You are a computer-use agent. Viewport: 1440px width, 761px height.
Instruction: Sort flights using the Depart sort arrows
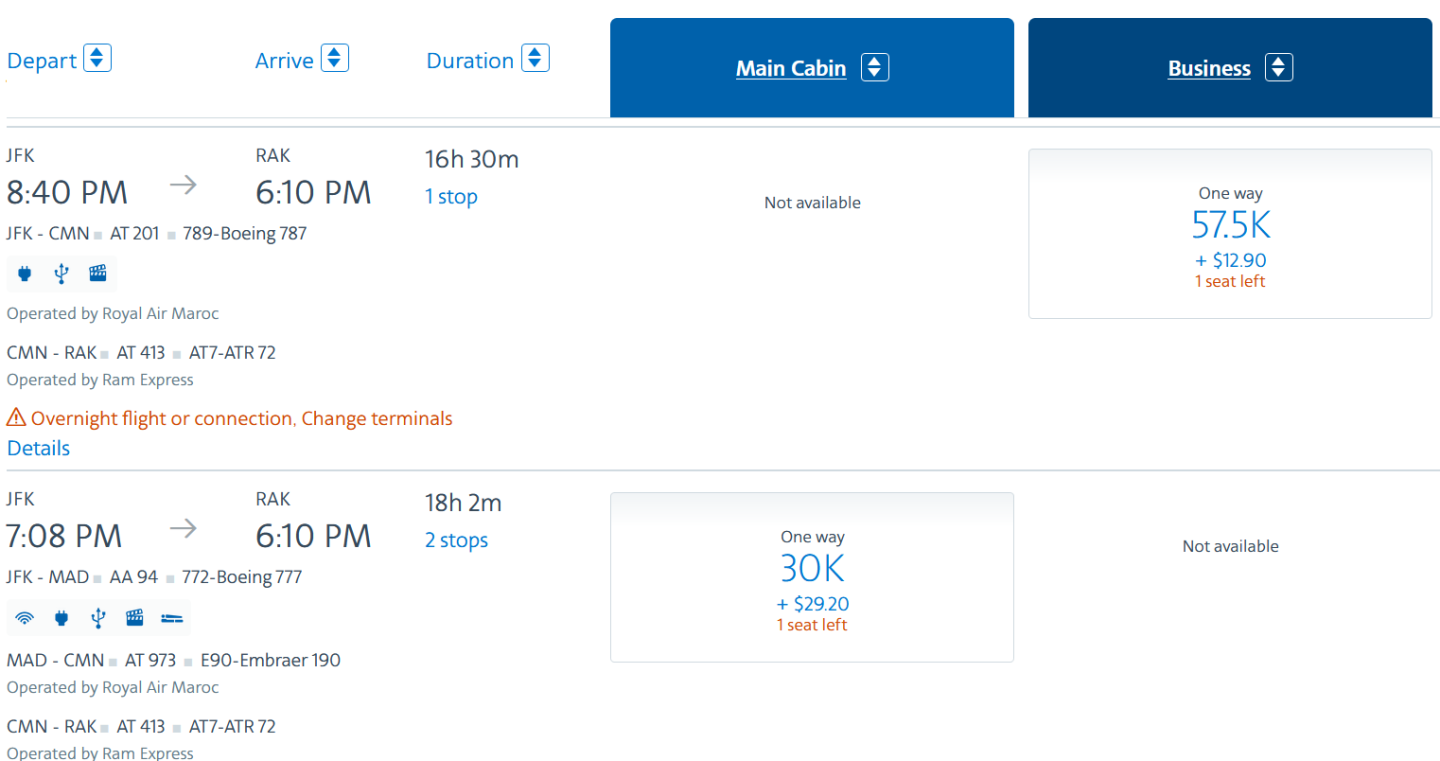pos(97,58)
